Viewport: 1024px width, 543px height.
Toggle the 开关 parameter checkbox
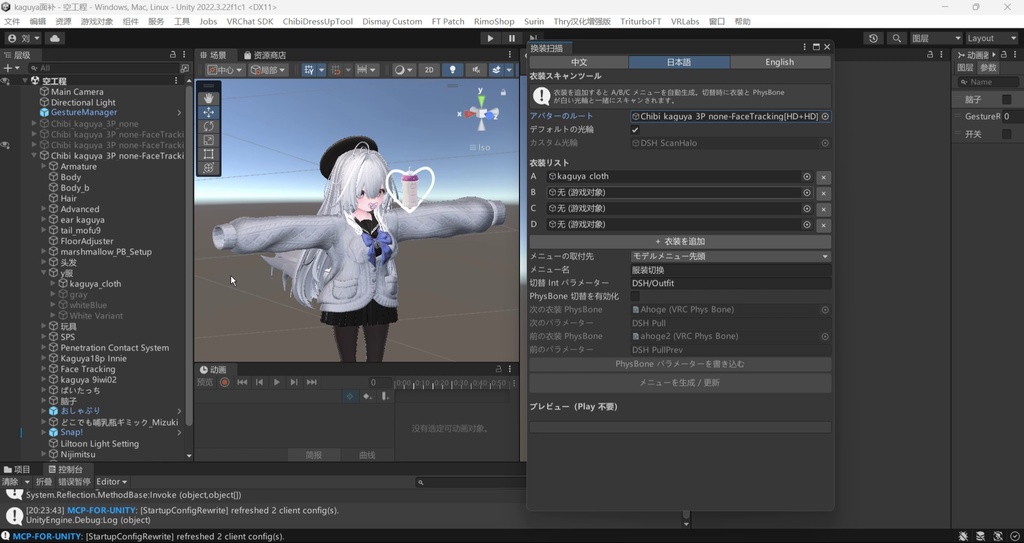point(1006,134)
